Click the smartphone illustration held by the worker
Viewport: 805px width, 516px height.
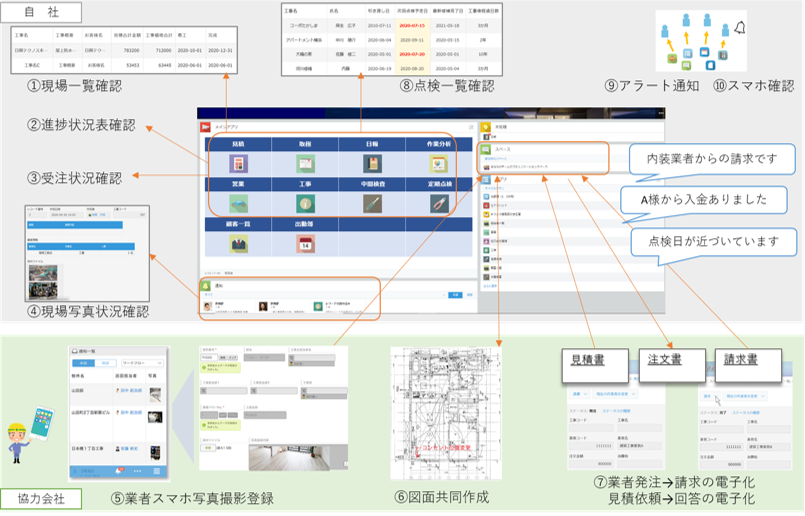(42, 423)
